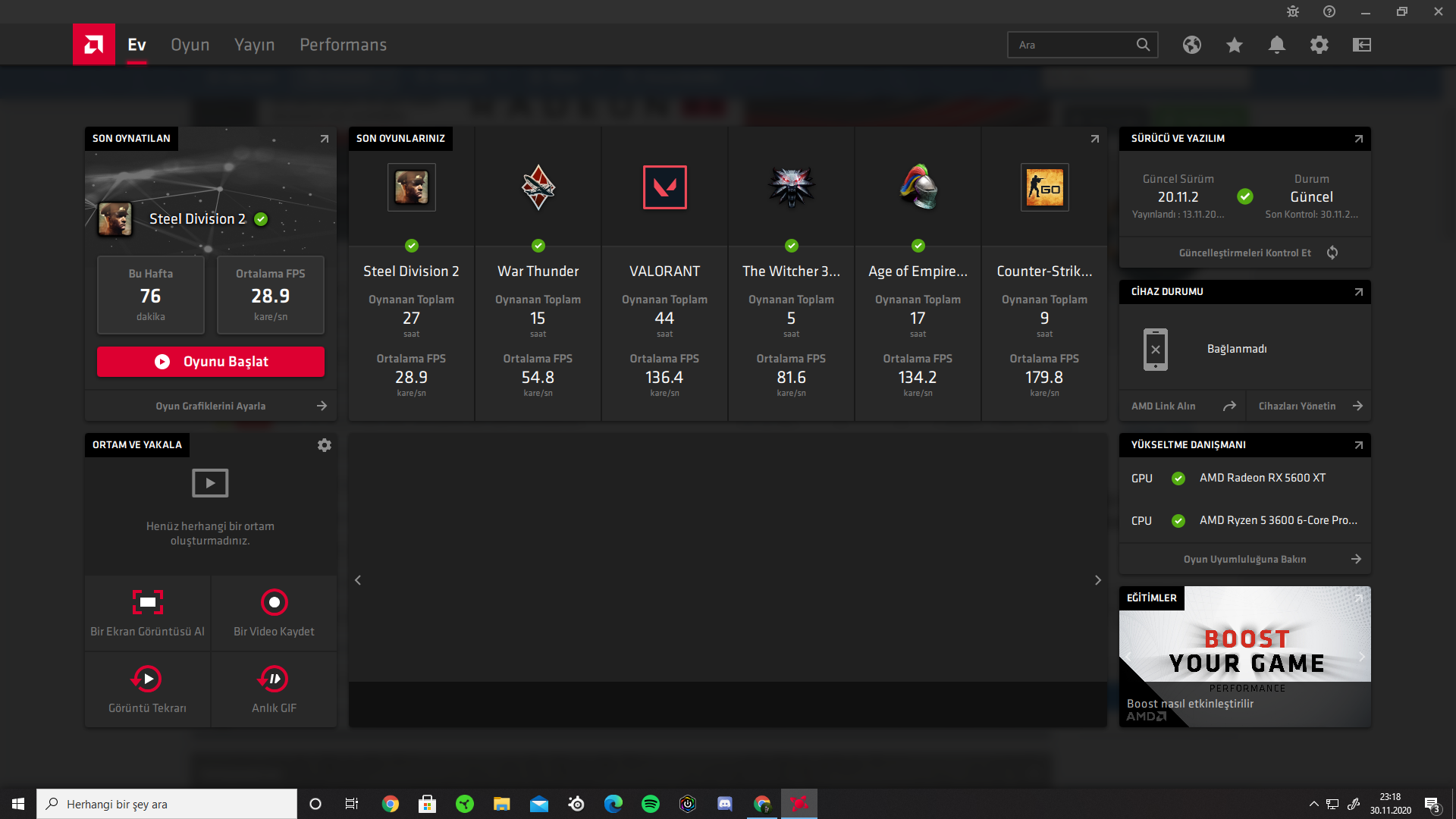Toggle the sidebar panel icon
Screen dimensions: 1456x819
click(1362, 45)
